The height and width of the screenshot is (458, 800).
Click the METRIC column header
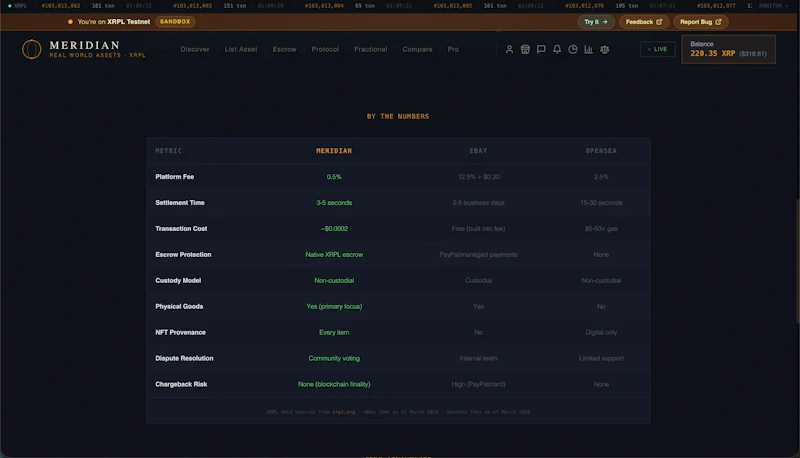coord(168,151)
